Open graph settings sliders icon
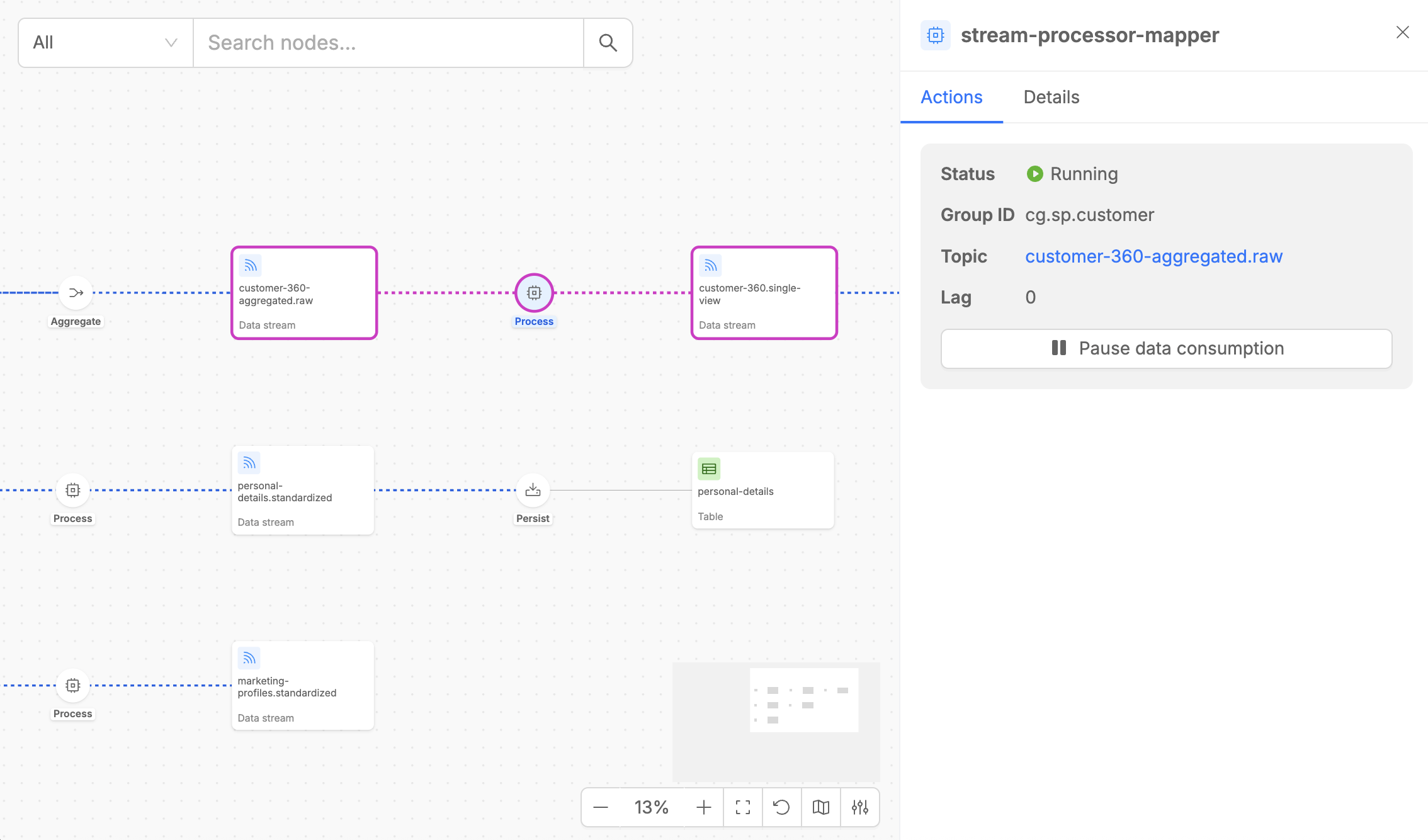The image size is (1428, 840). 859,807
